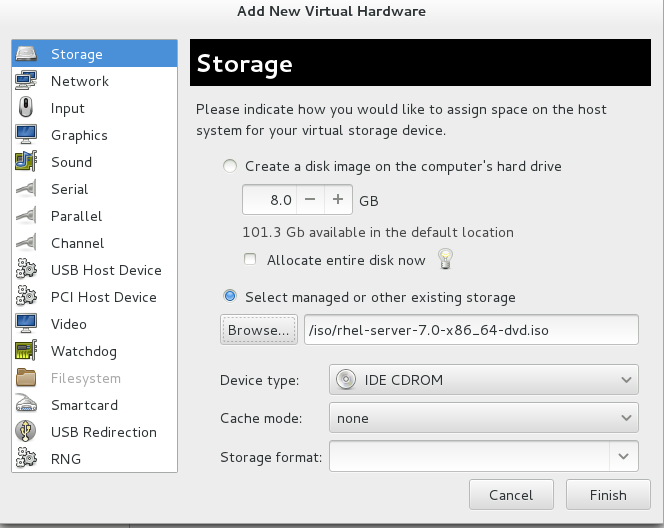Image resolution: width=664 pixels, height=528 pixels.
Task: Open the PCI Host Device label
Action: click(x=104, y=297)
